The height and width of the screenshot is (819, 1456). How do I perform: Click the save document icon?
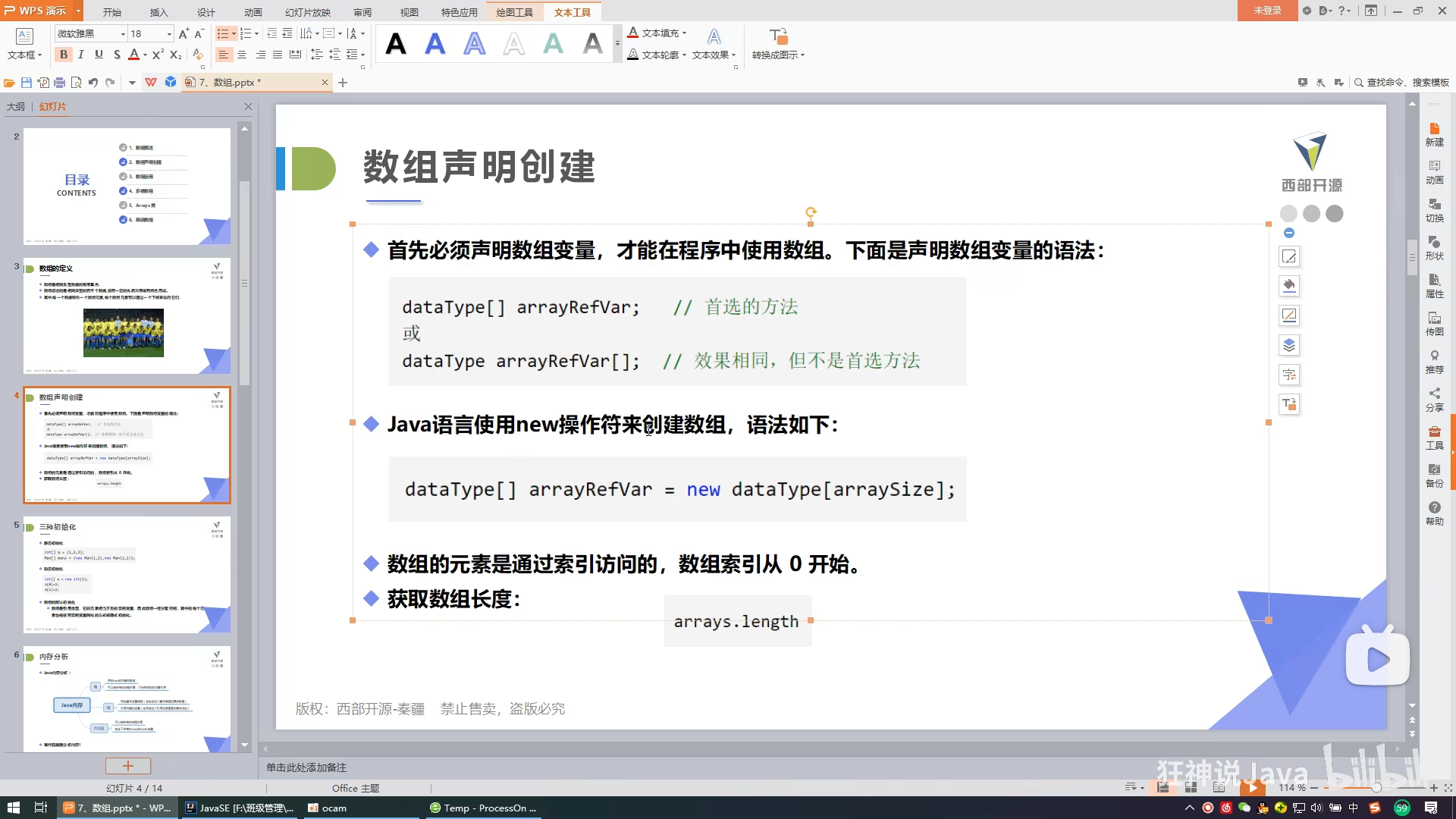pos(27,83)
